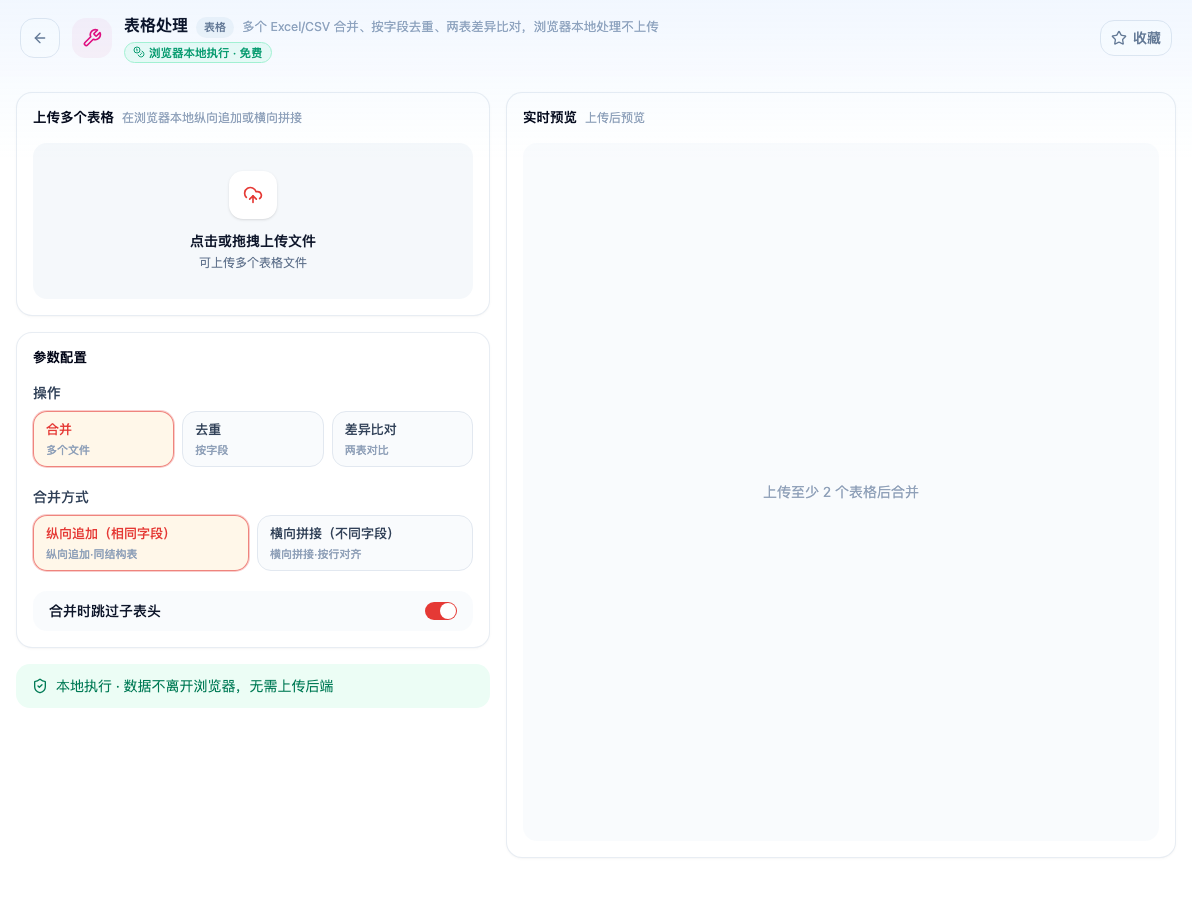Choose 纵向追加（相同字段）merge mode
Screen dimensions: 1192x900
point(141,543)
